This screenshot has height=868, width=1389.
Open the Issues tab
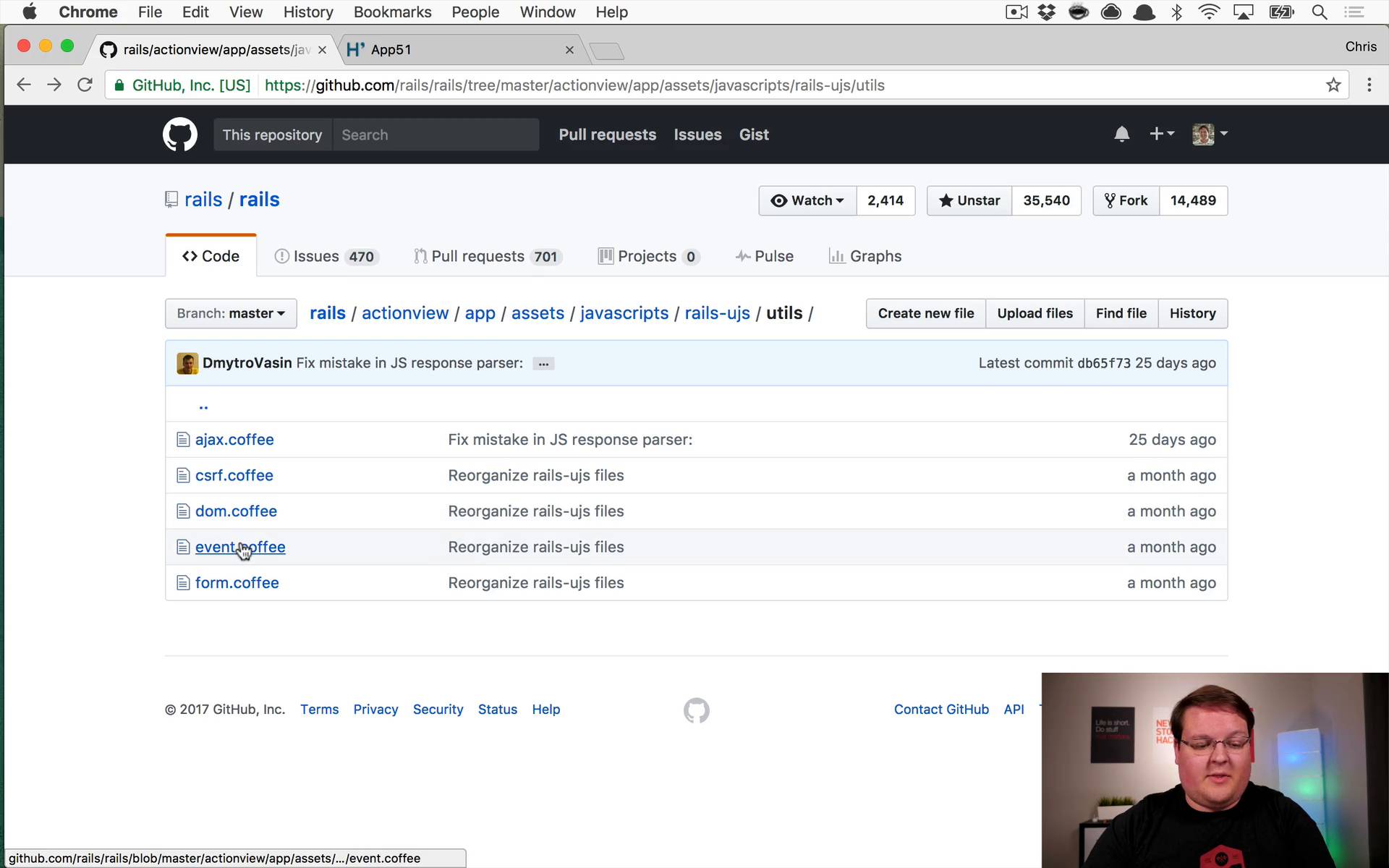click(326, 257)
